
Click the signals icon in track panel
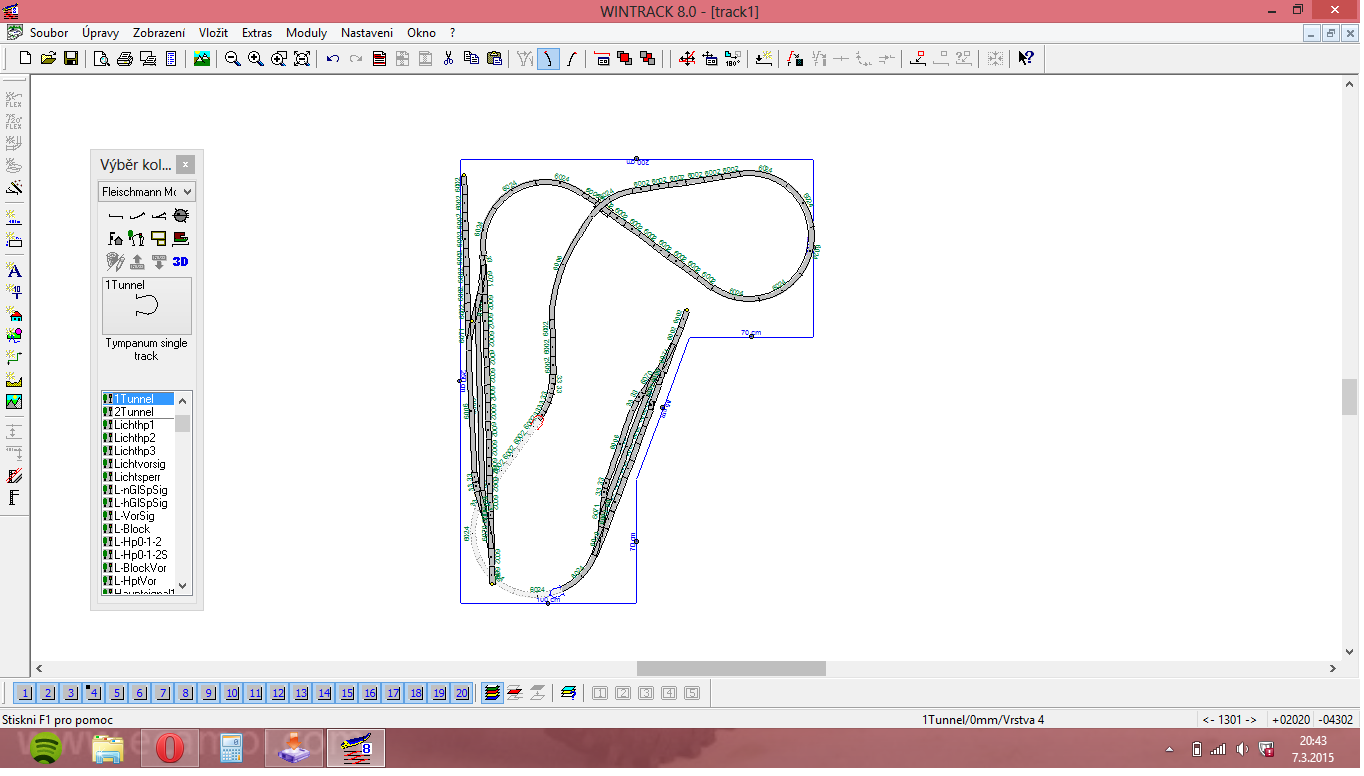coord(137,239)
